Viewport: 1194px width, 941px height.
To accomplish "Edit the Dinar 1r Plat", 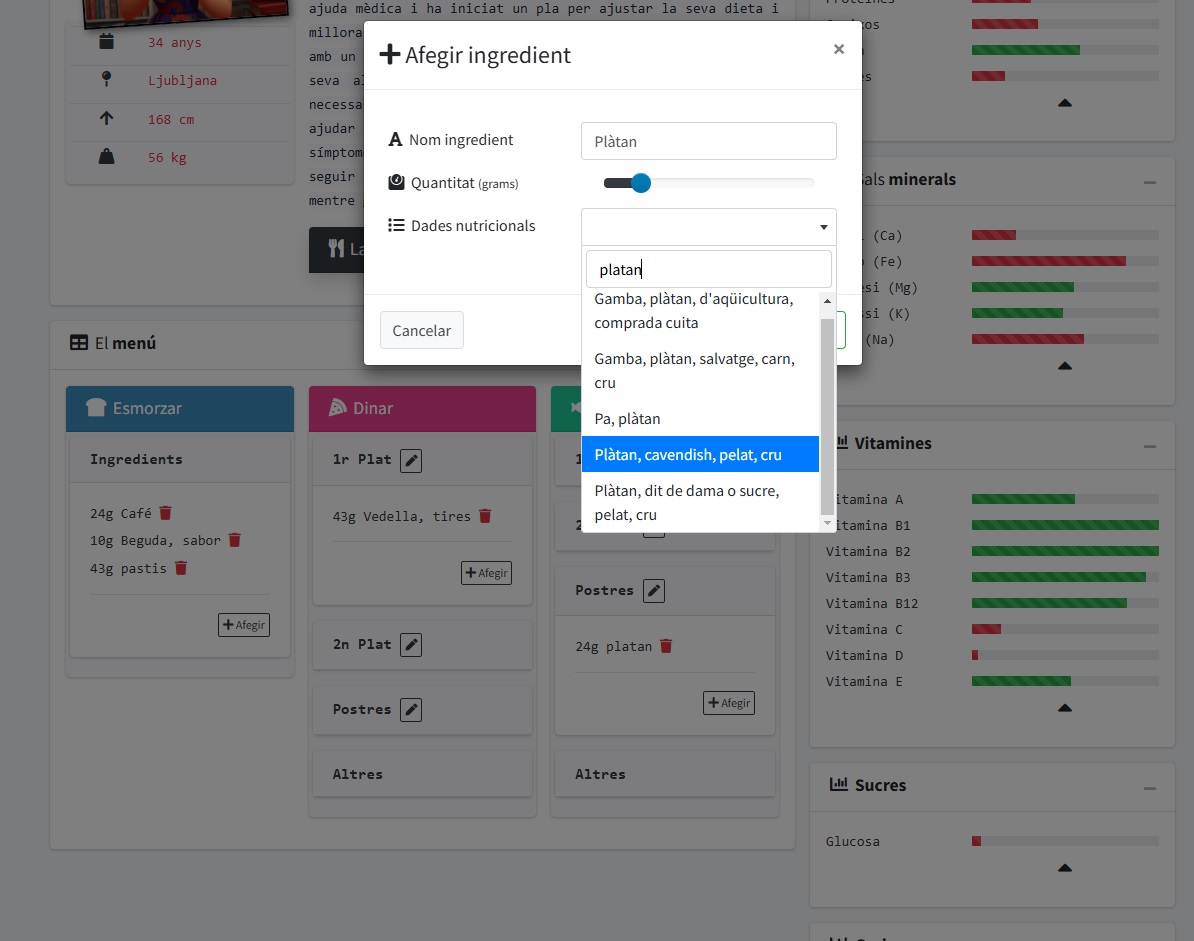I will pyautogui.click(x=411, y=460).
